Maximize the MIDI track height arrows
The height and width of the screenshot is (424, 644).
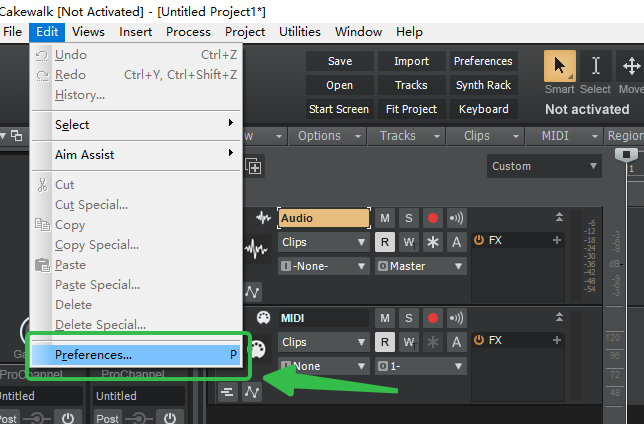[x=559, y=317]
